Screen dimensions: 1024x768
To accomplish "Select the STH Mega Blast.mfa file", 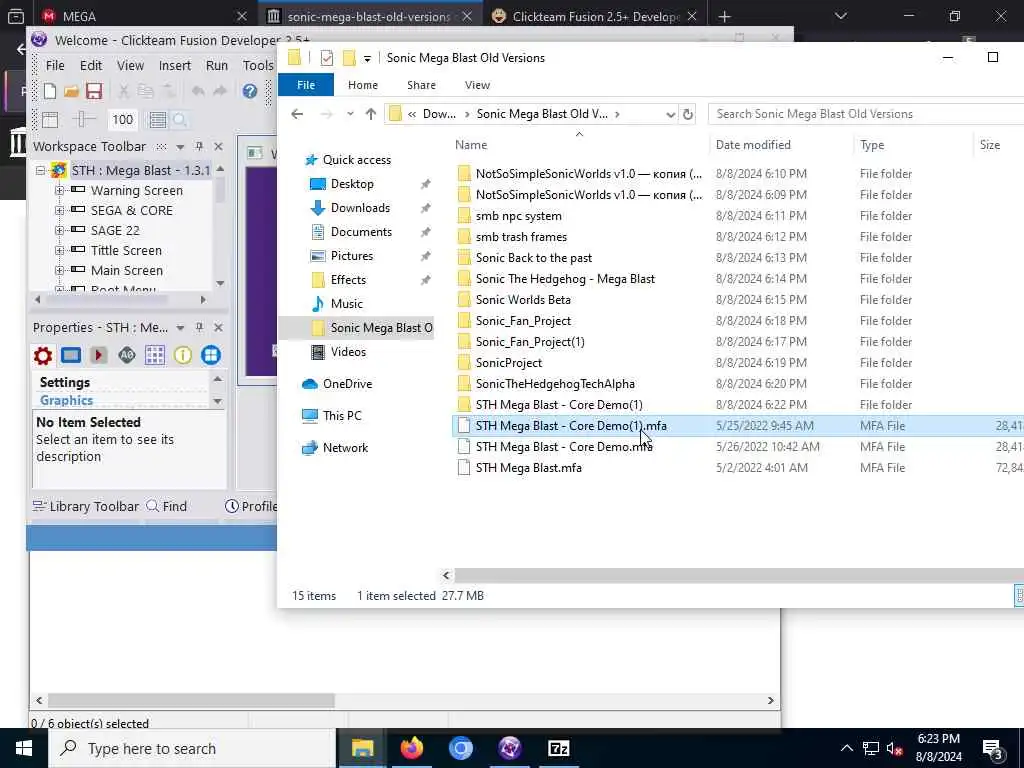I will coord(528,468).
